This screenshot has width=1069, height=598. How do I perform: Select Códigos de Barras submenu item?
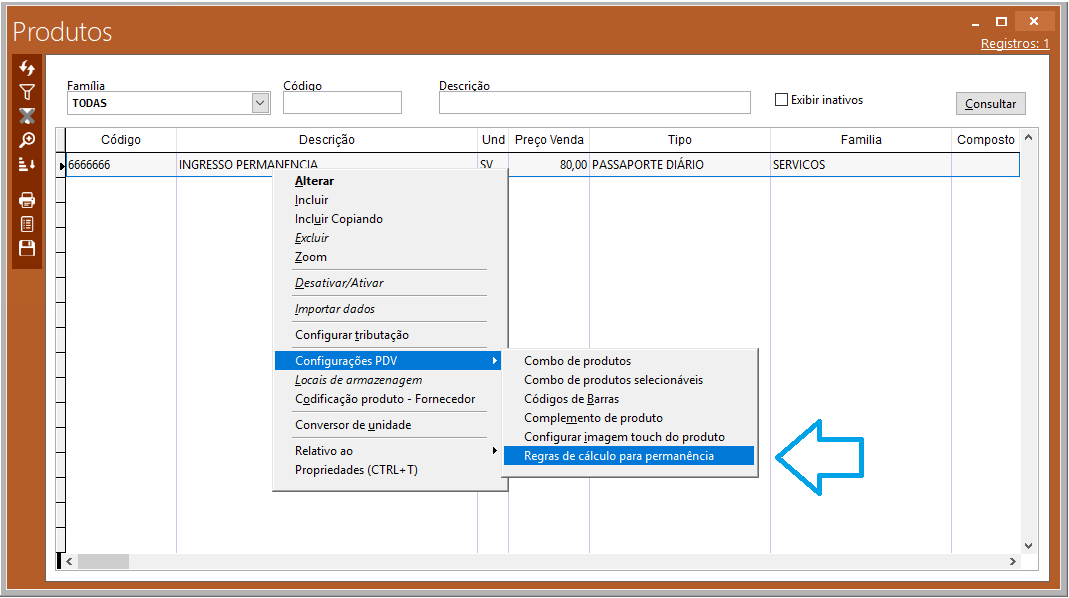pyautogui.click(x=571, y=399)
